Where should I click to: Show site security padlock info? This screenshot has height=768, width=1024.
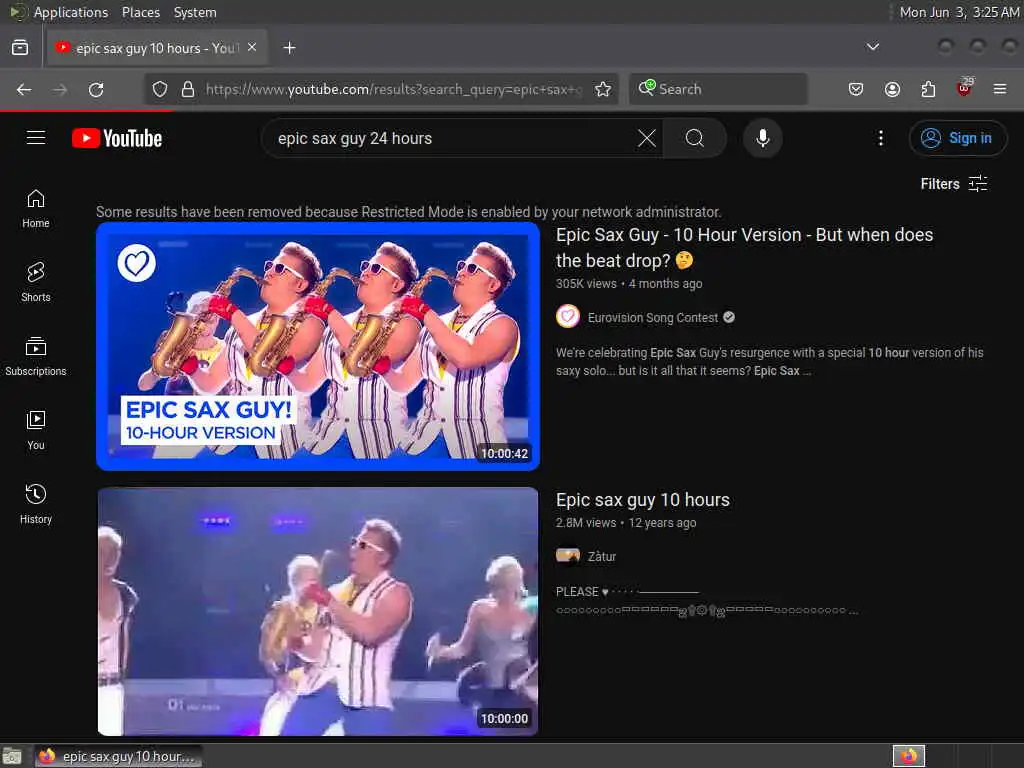pyautogui.click(x=188, y=89)
